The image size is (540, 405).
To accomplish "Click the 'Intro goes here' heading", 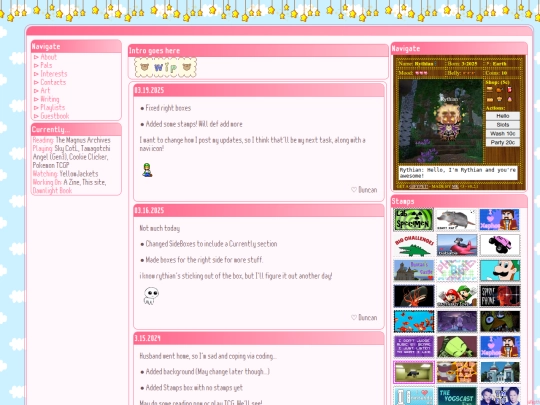I will (x=154, y=51).
